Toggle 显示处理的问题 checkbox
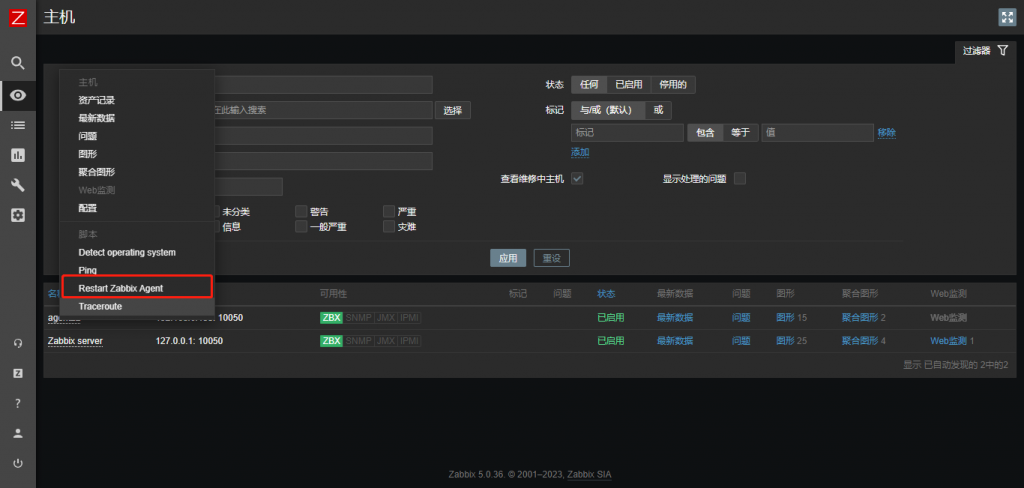 tap(740, 178)
